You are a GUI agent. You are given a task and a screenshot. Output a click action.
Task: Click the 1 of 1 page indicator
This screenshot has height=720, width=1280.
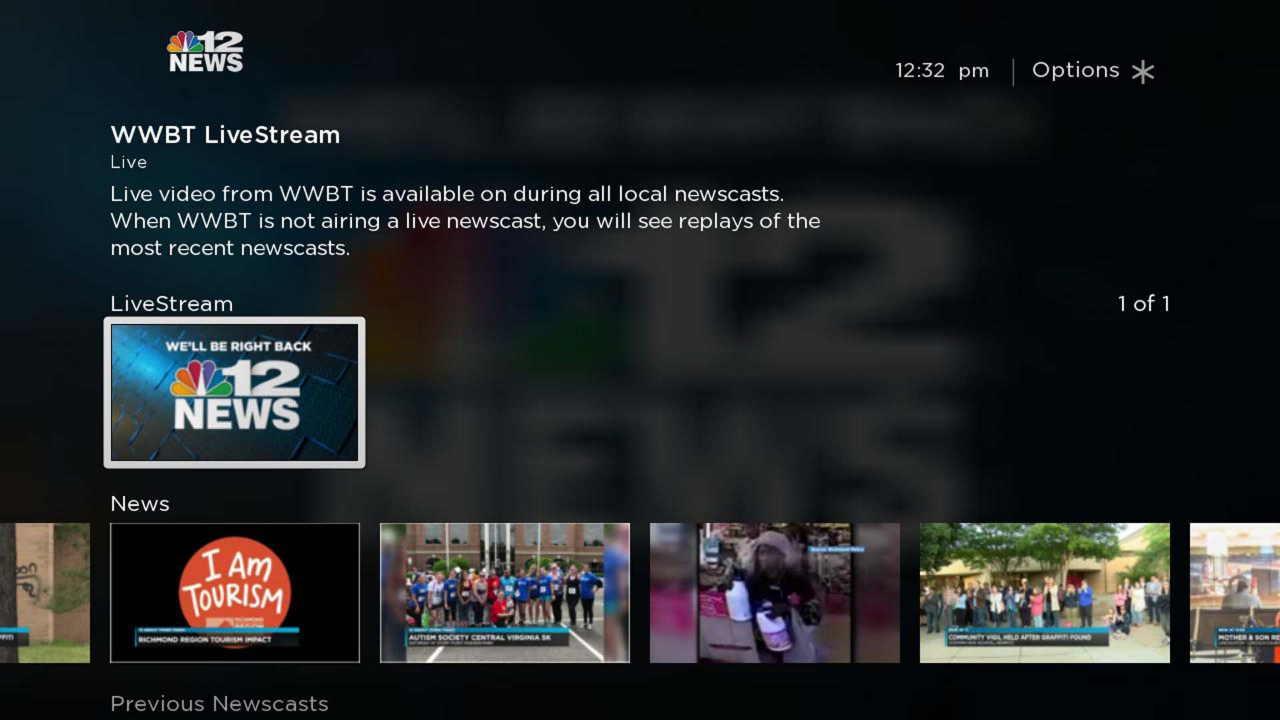[x=1143, y=304]
